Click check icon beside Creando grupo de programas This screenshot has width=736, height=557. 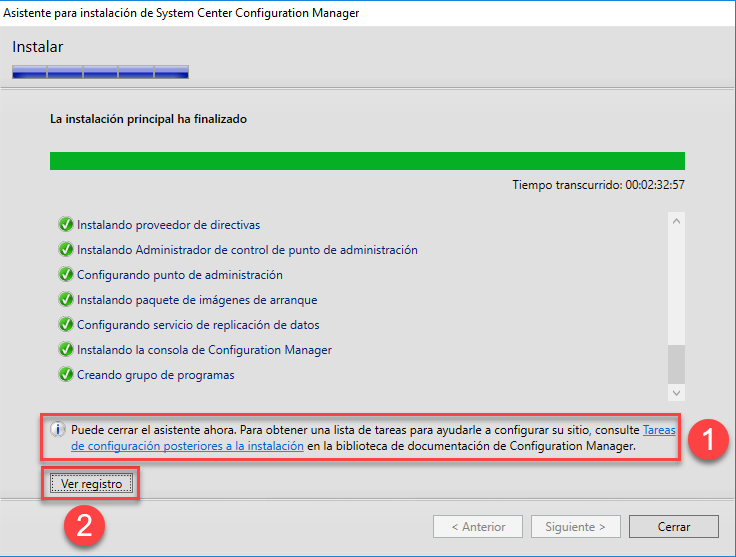pos(66,374)
